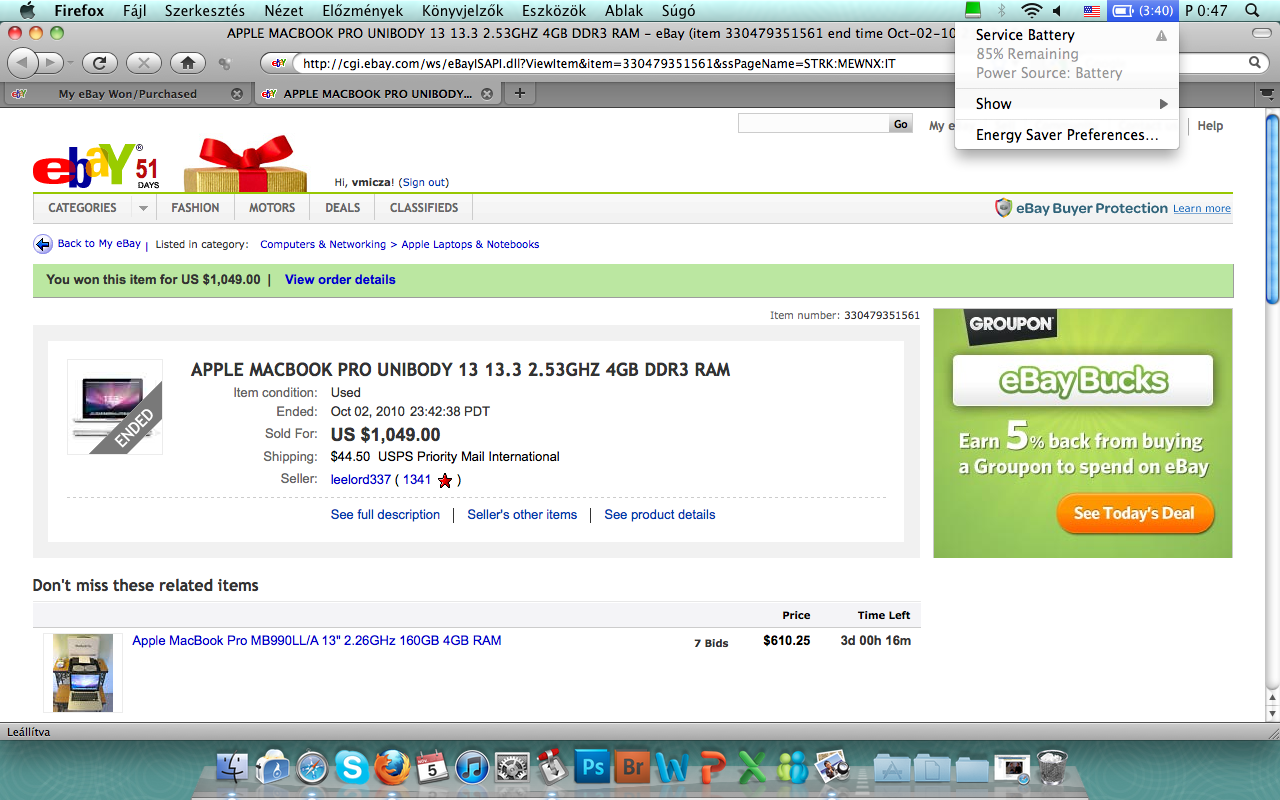Click the View order details link
The width and height of the screenshot is (1280, 800).
pos(340,280)
